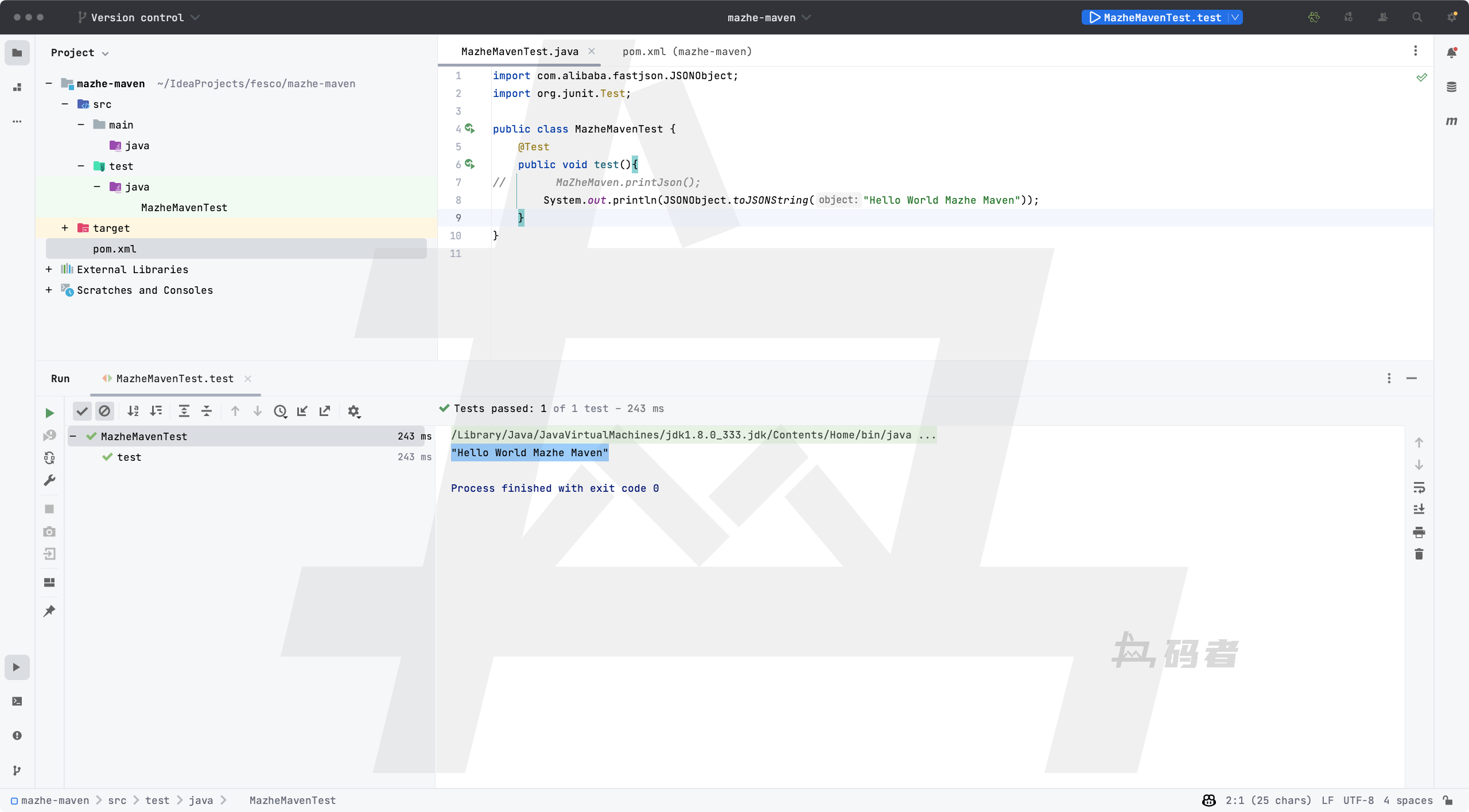Expand the target folder in project tree
The height and width of the screenshot is (812, 1469).
[65, 228]
